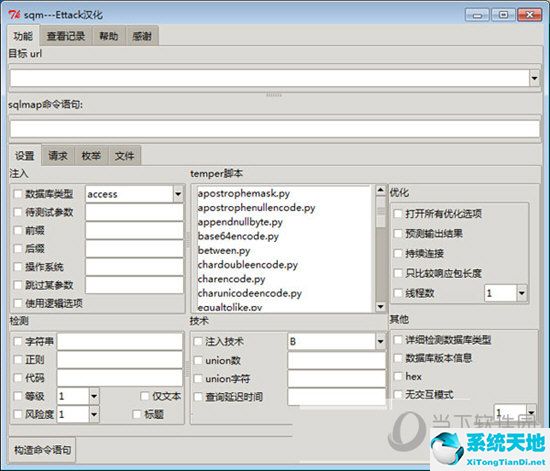
Task: Select charencode.py script
Action: pyautogui.click(x=232, y=279)
